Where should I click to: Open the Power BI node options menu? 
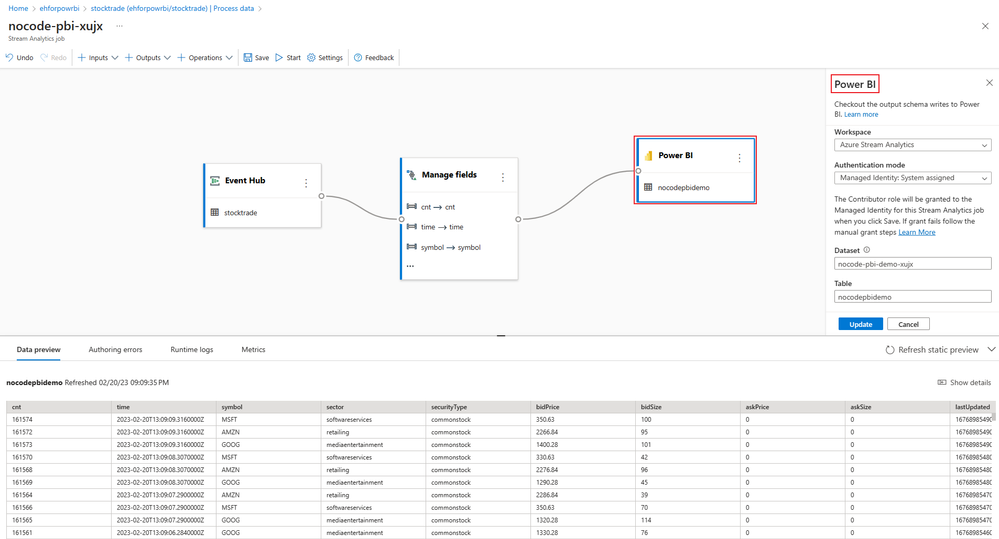pyautogui.click(x=739, y=158)
